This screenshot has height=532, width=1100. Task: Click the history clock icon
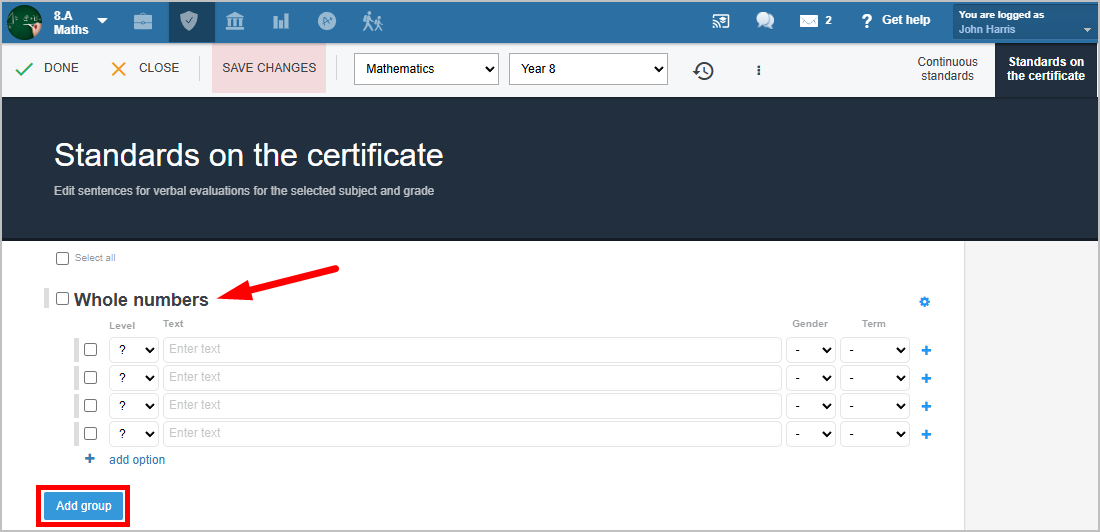click(x=704, y=70)
